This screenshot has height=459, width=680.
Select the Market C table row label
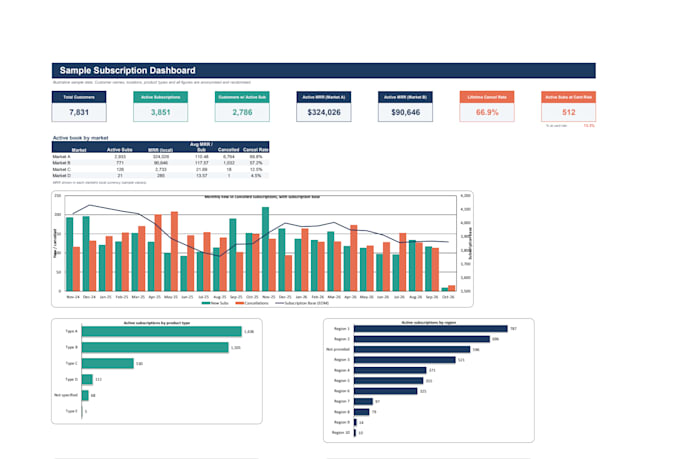[x=62, y=169]
